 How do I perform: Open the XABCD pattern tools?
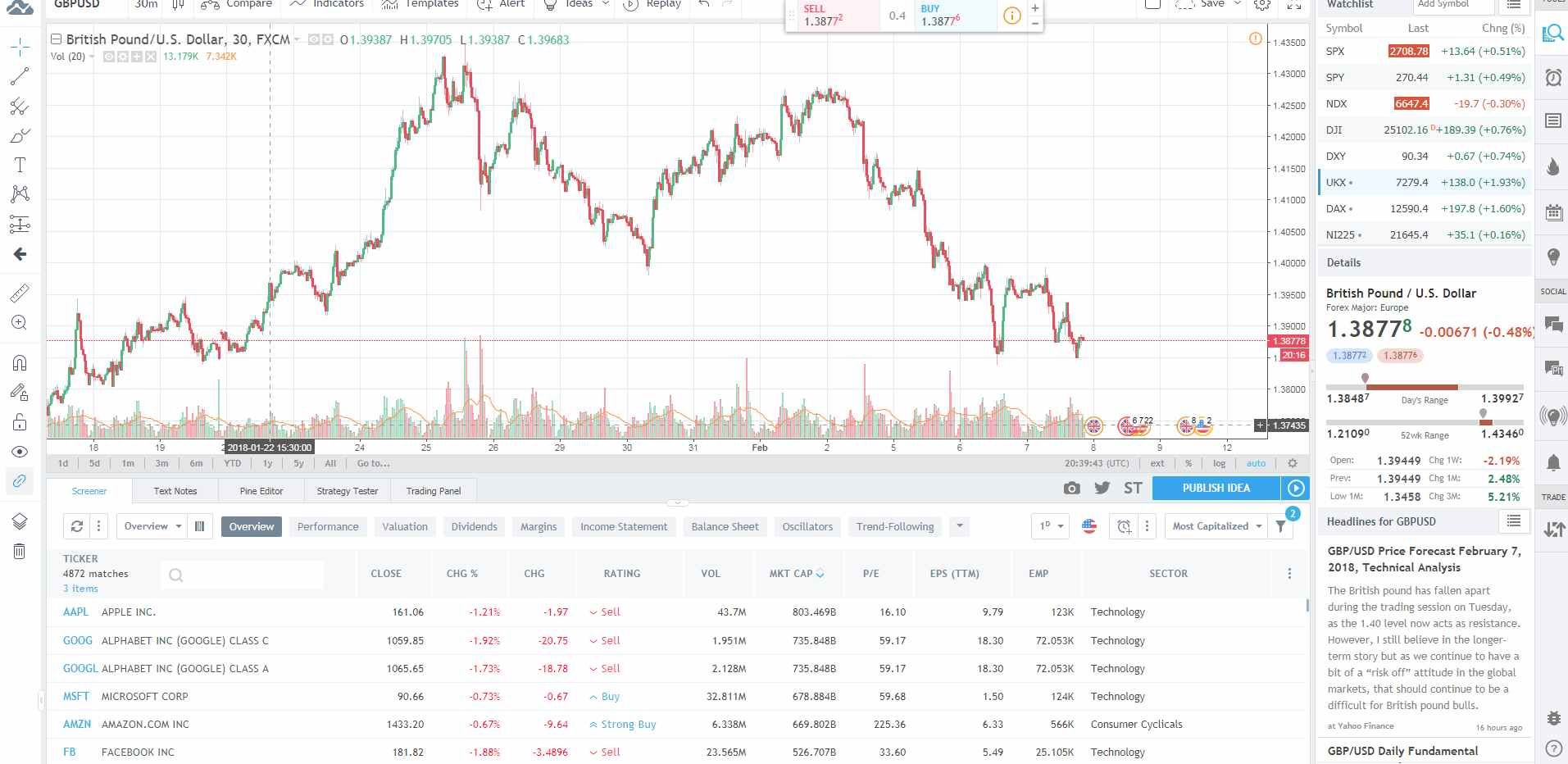point(20,194)
